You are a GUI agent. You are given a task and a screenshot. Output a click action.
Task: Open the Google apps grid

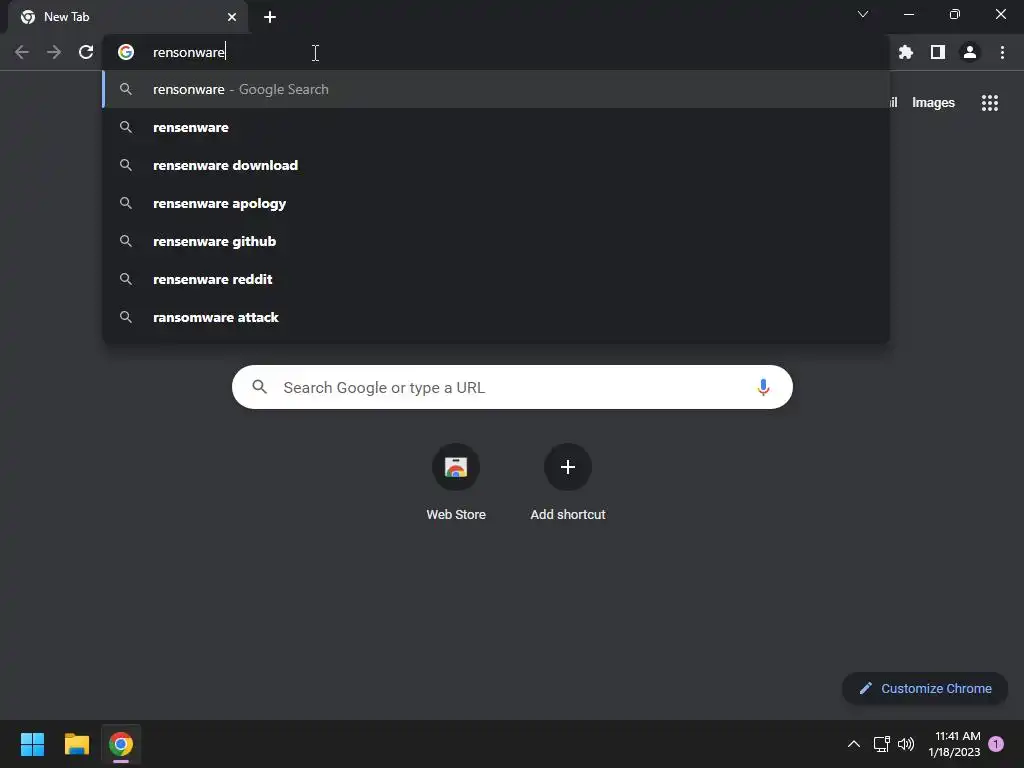pos(989,103)
